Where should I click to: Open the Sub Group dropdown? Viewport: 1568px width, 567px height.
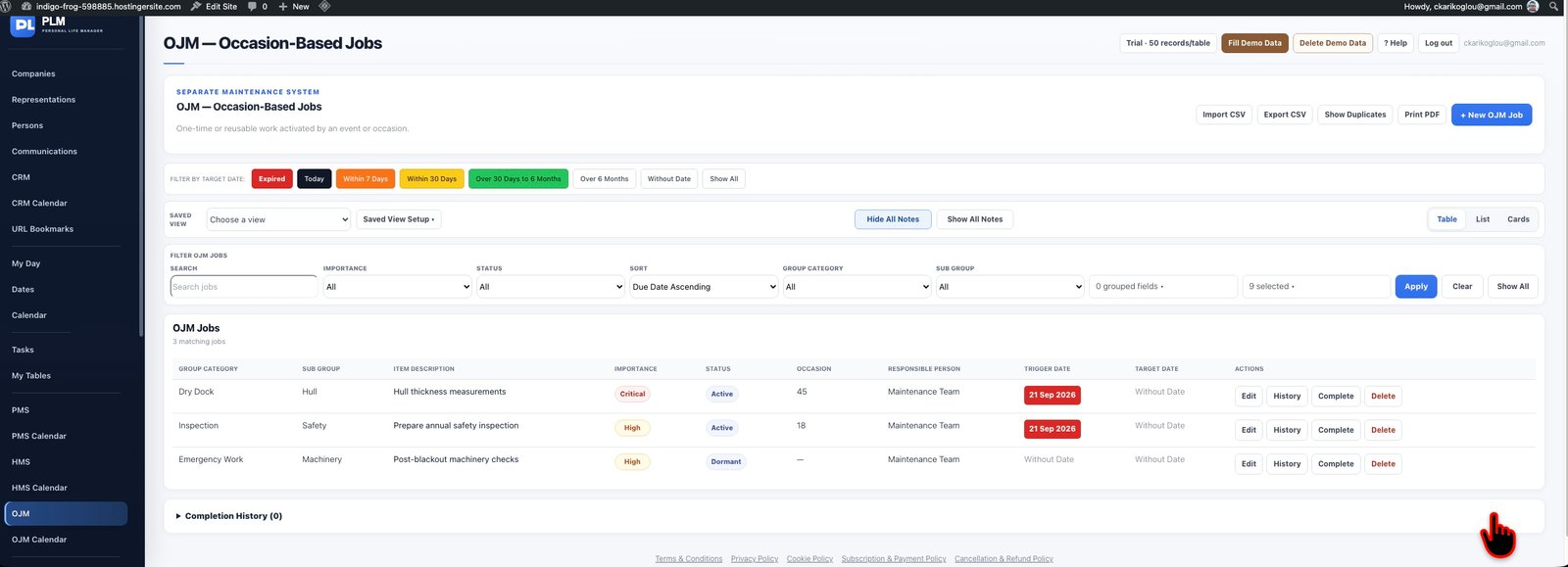[1009, 287]
